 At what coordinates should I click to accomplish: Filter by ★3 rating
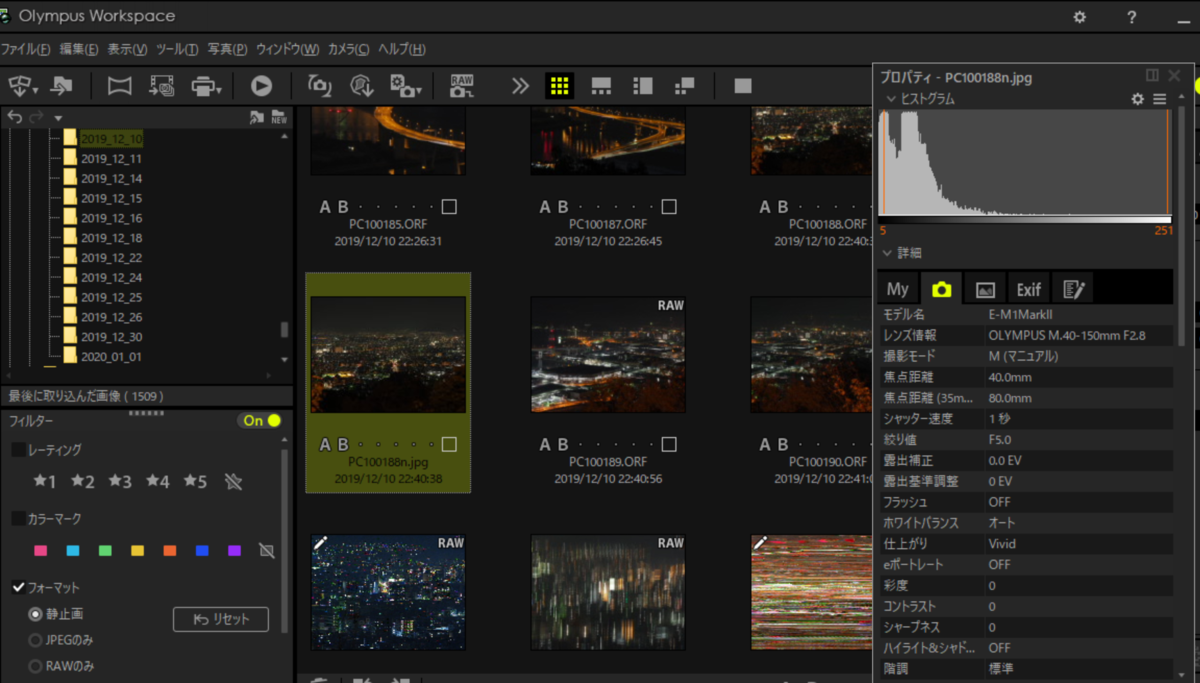pos(121,482)
